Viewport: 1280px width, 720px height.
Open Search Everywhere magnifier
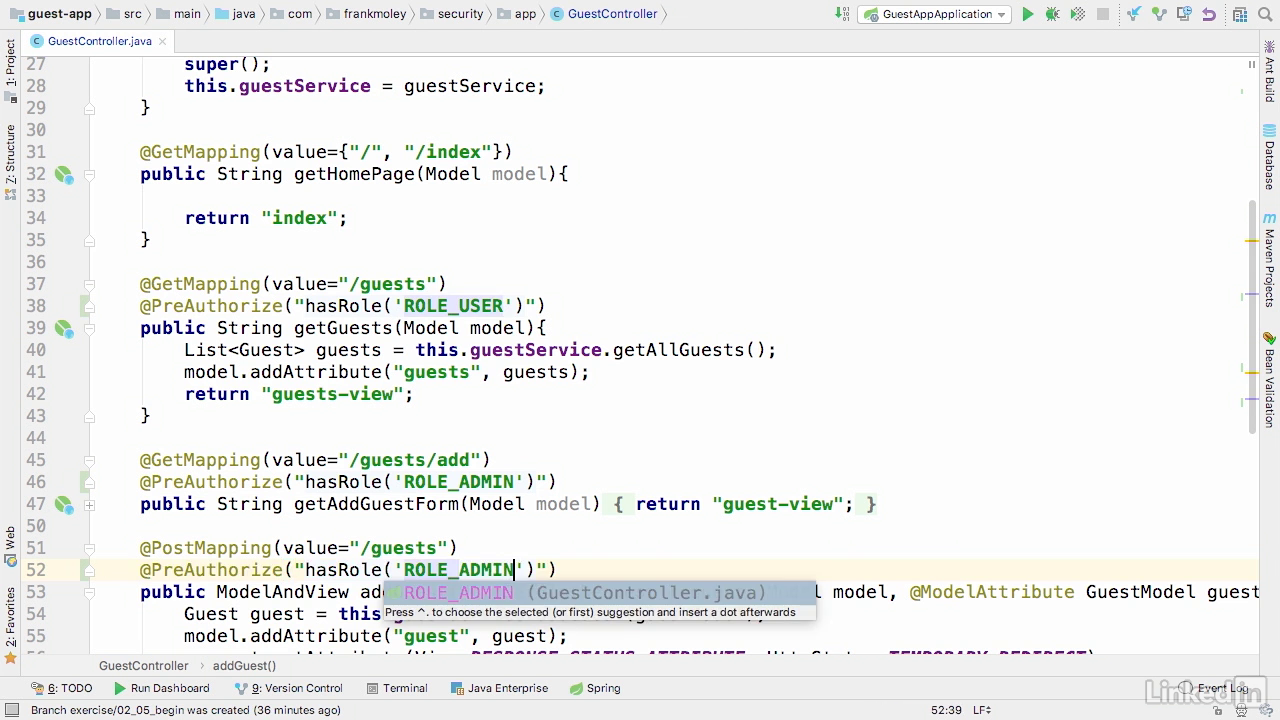tap(1263, 14)
